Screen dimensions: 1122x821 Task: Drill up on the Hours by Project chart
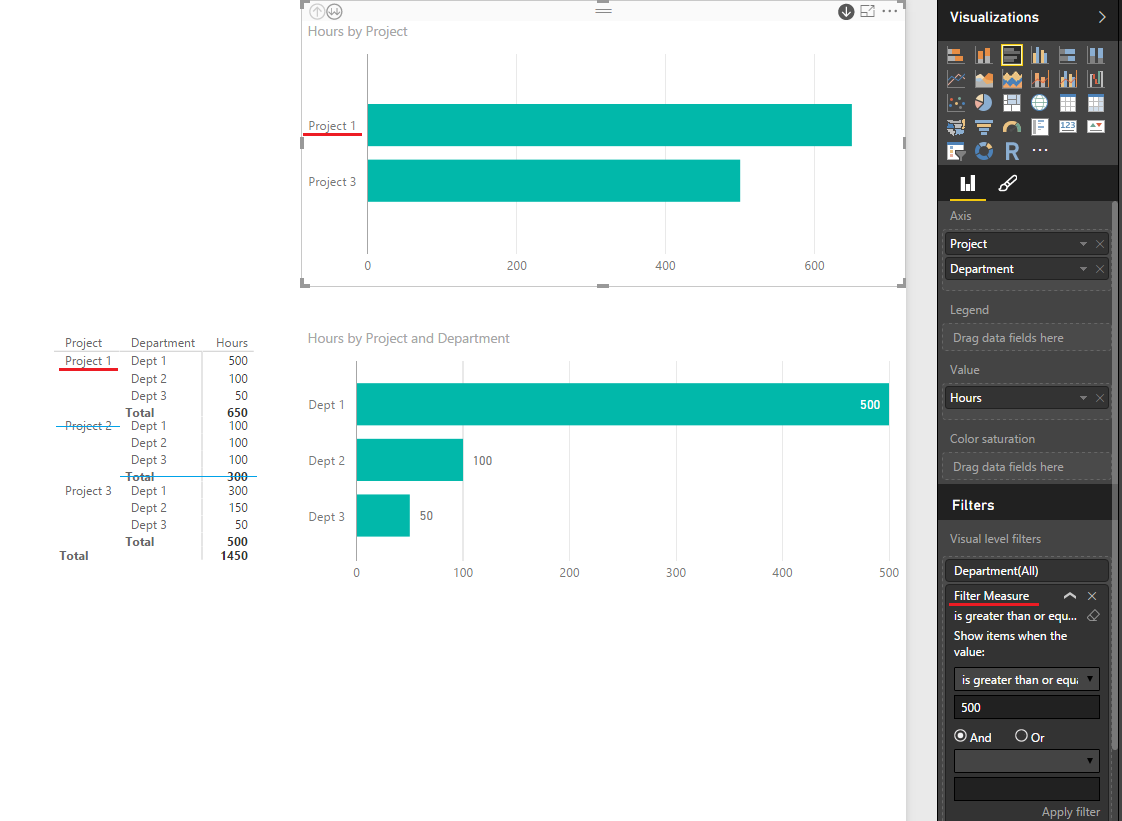[317, 11]
